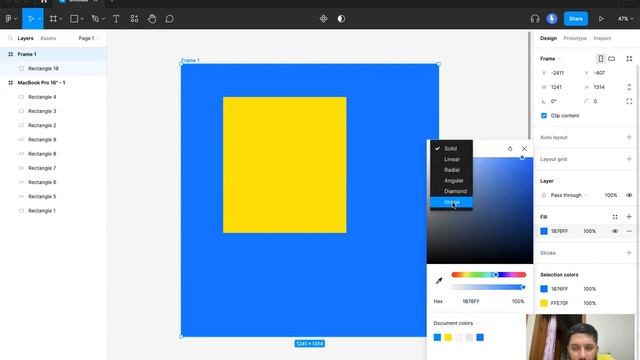Choose Diamond gradient fill type
The height and width of the screenshot is (360, 640).
pos(451,191)
